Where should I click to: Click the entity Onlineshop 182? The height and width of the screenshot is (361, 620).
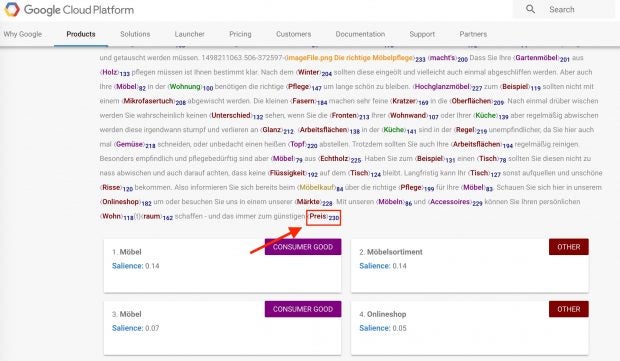coord(126,202)
